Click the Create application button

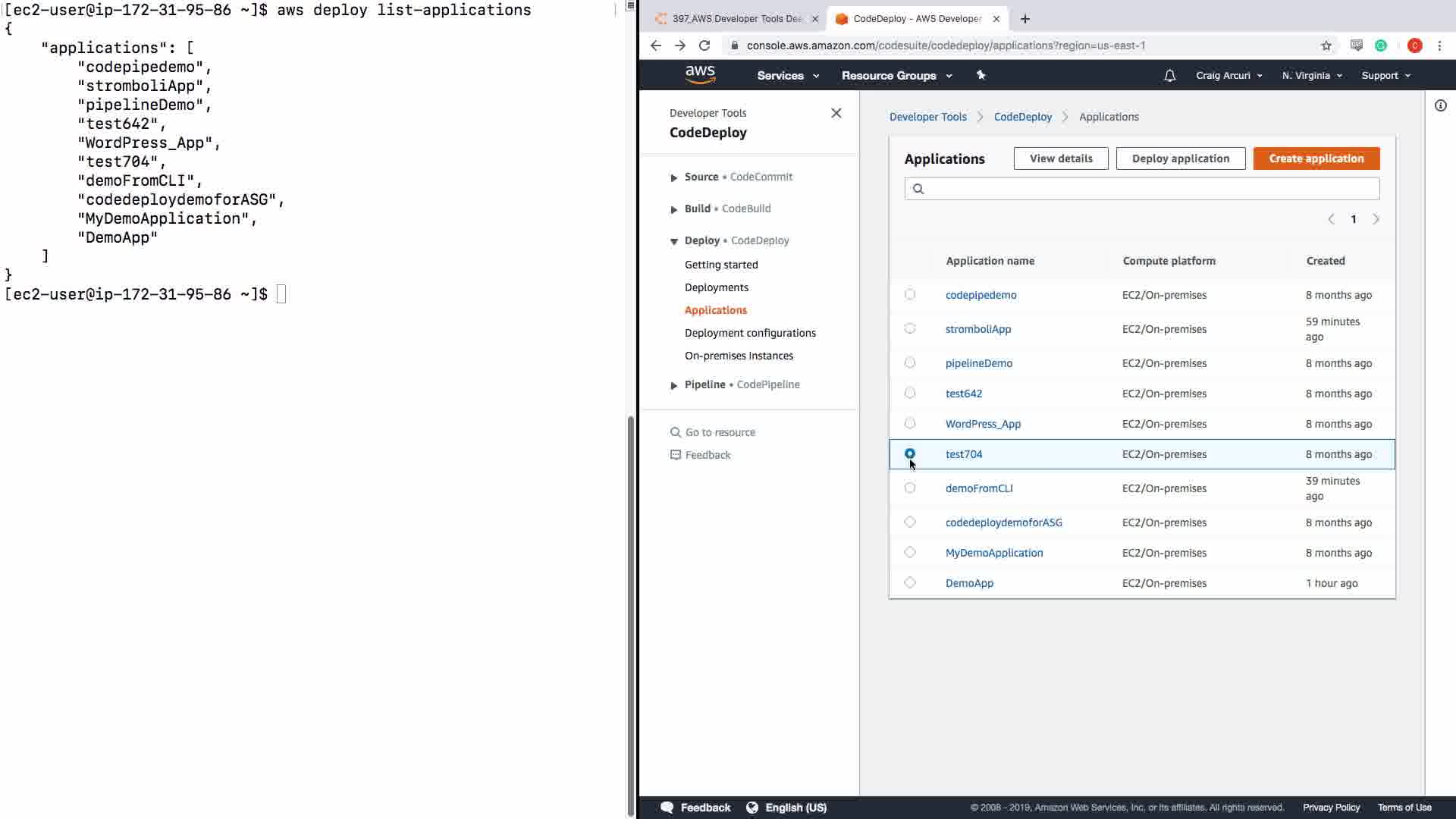[x=1316, y=158]
